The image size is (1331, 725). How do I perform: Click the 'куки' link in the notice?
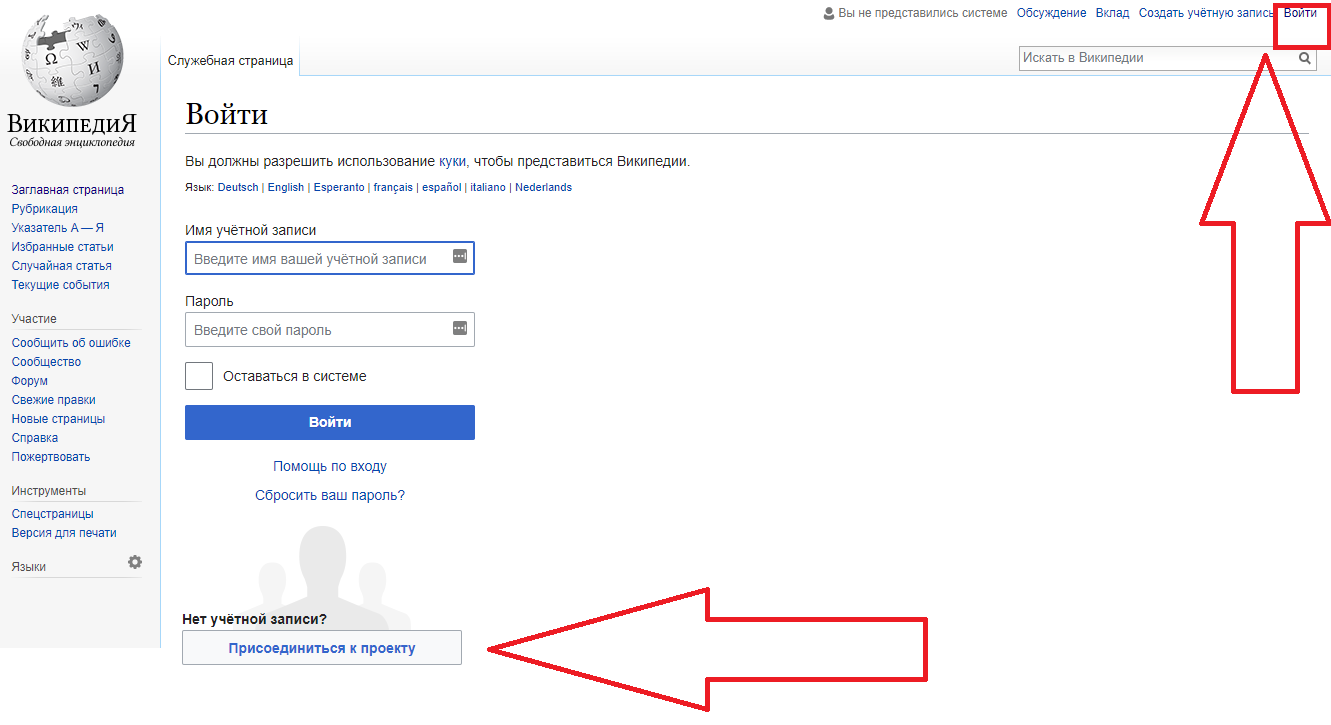coord(452,161)
